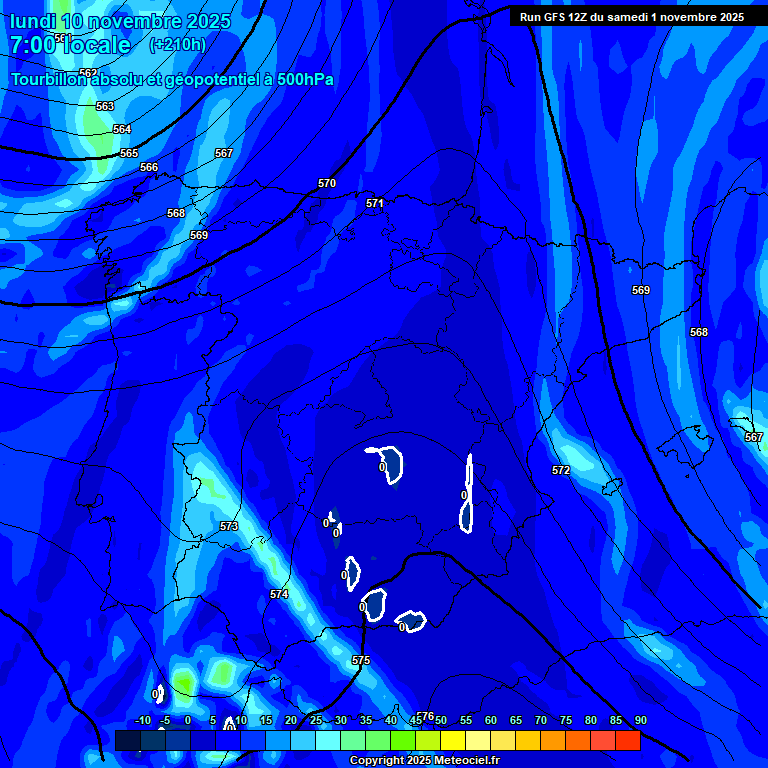Select the 563 contour label
The image size is (768, 768).
(x=105, y=107)
